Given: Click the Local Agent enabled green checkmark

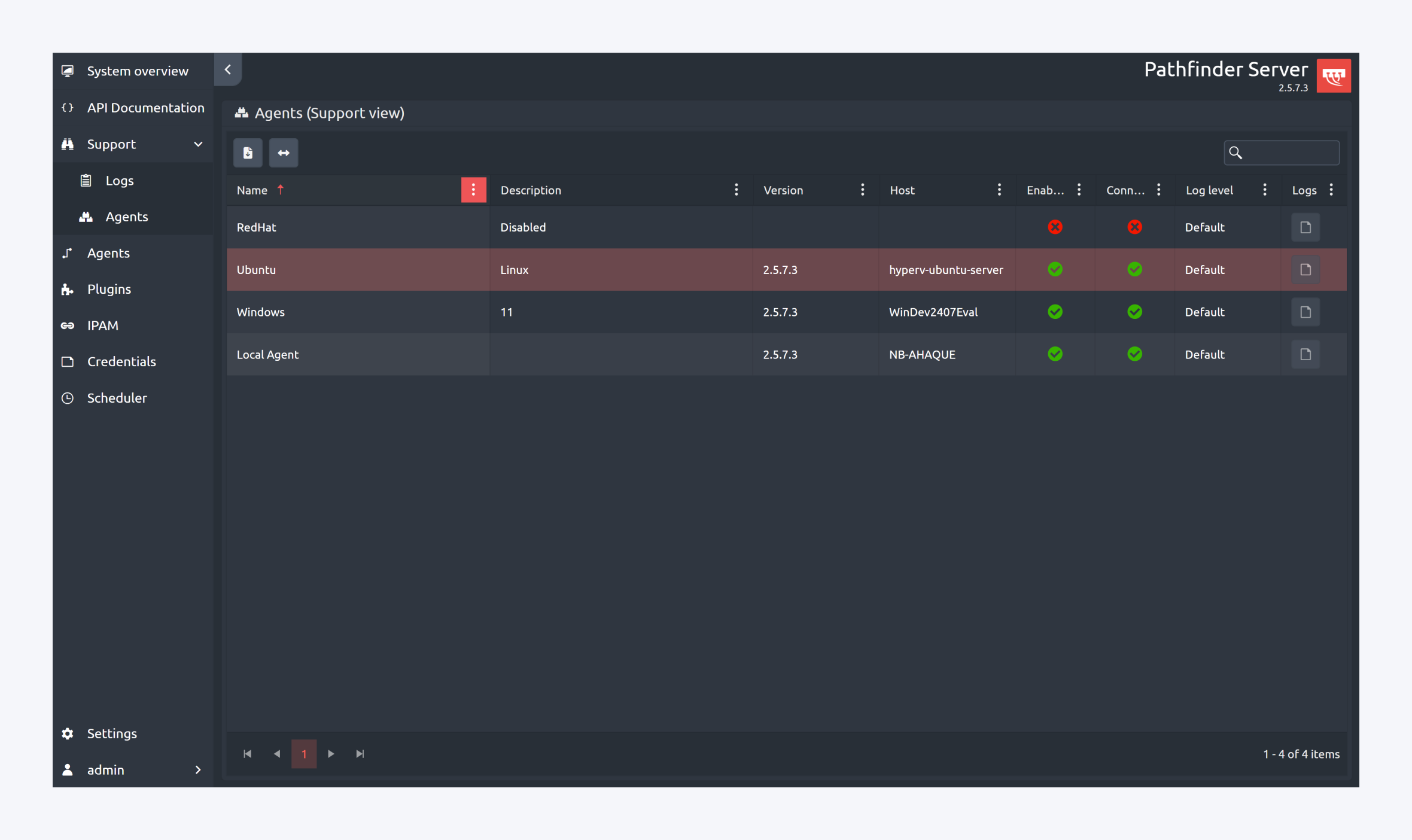Looking at the screenshot, I should click(x=1055, y=355).
